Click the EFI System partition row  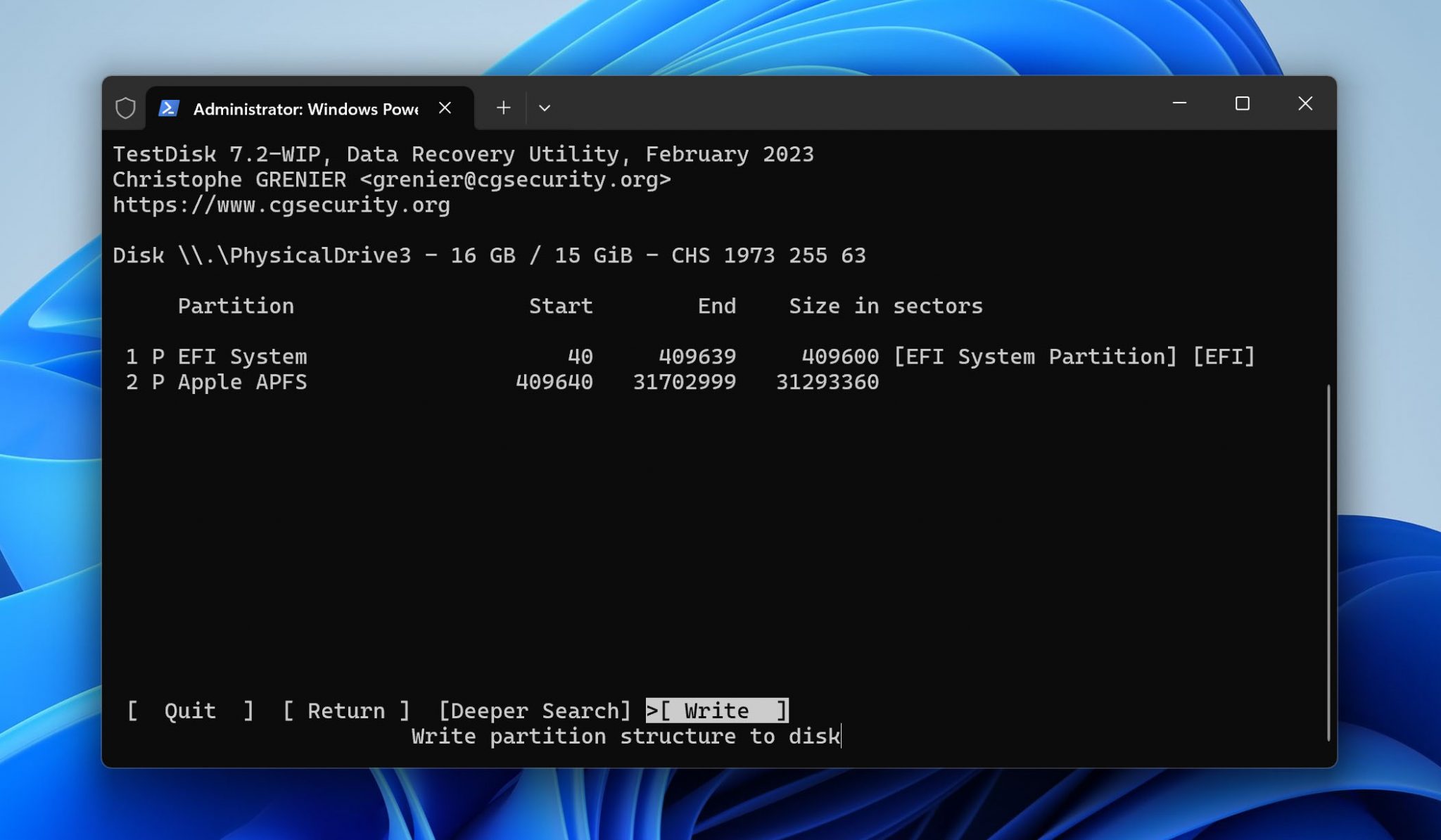[x=242, y=357]
